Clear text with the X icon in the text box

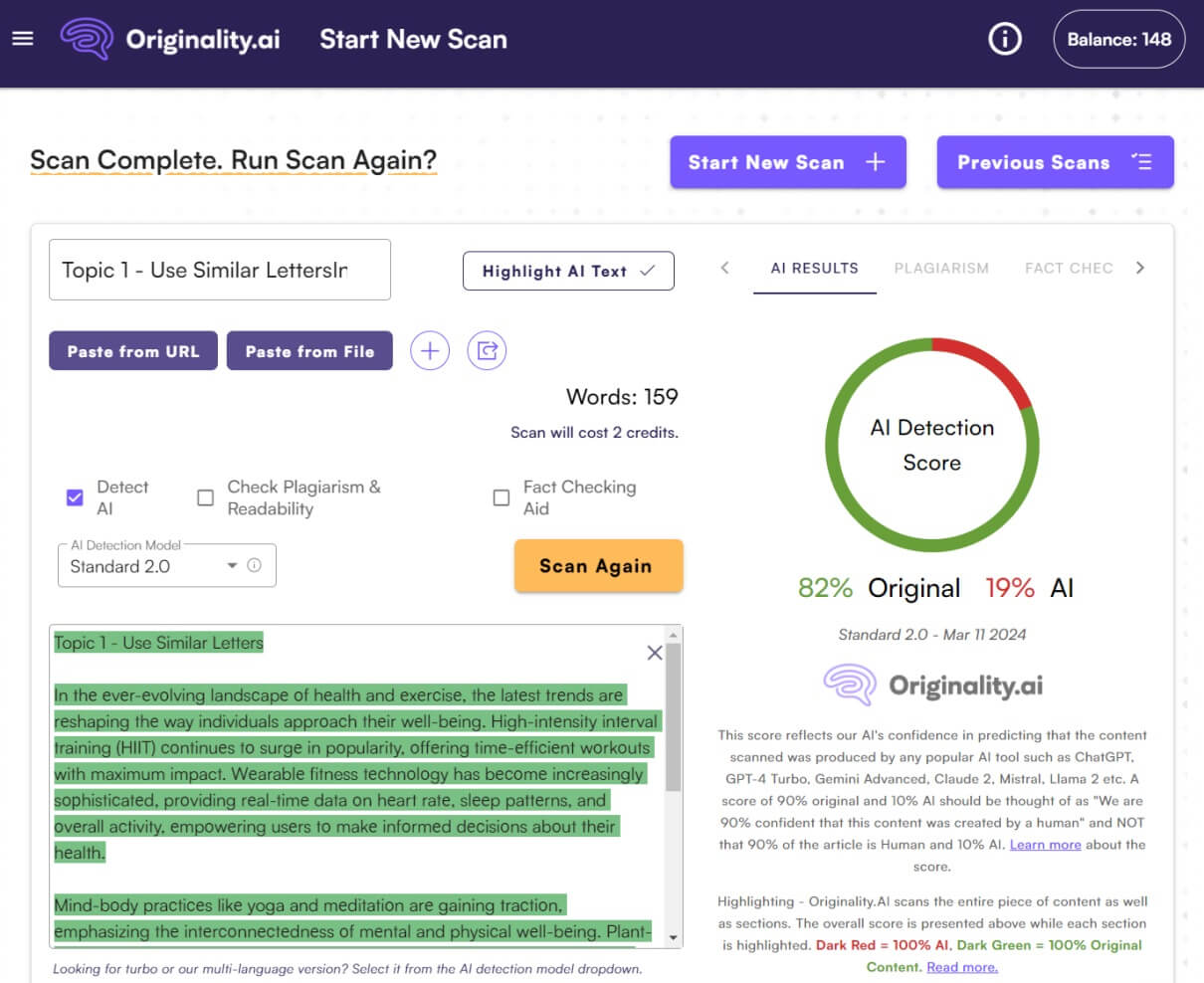[655, 653]
